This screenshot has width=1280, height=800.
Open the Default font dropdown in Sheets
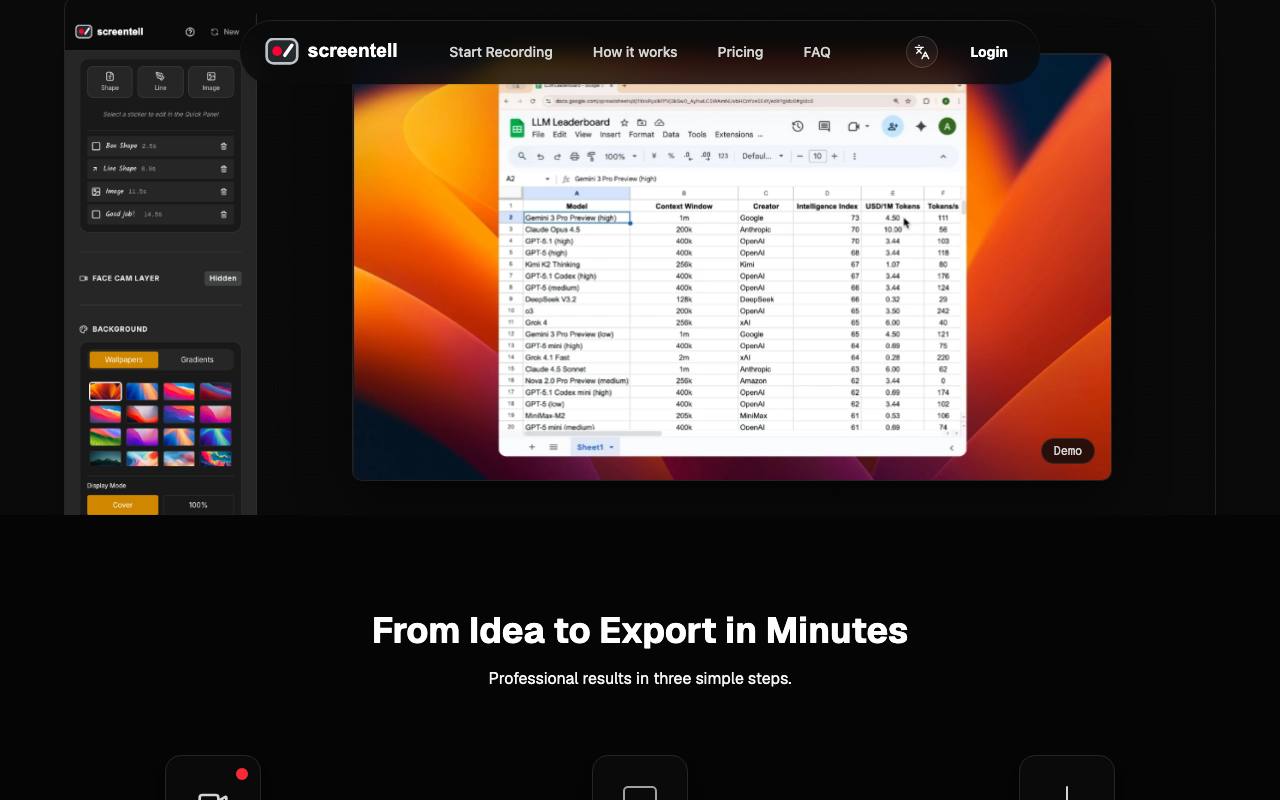pyautogui.click(x=762, y=156)
